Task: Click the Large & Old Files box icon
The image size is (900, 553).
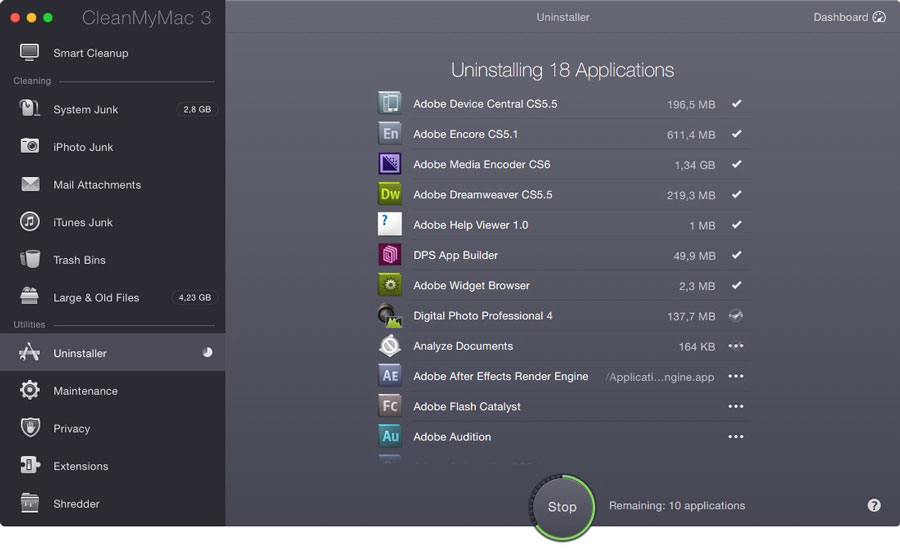Action: pyautogui.click(x=29, y=296)
